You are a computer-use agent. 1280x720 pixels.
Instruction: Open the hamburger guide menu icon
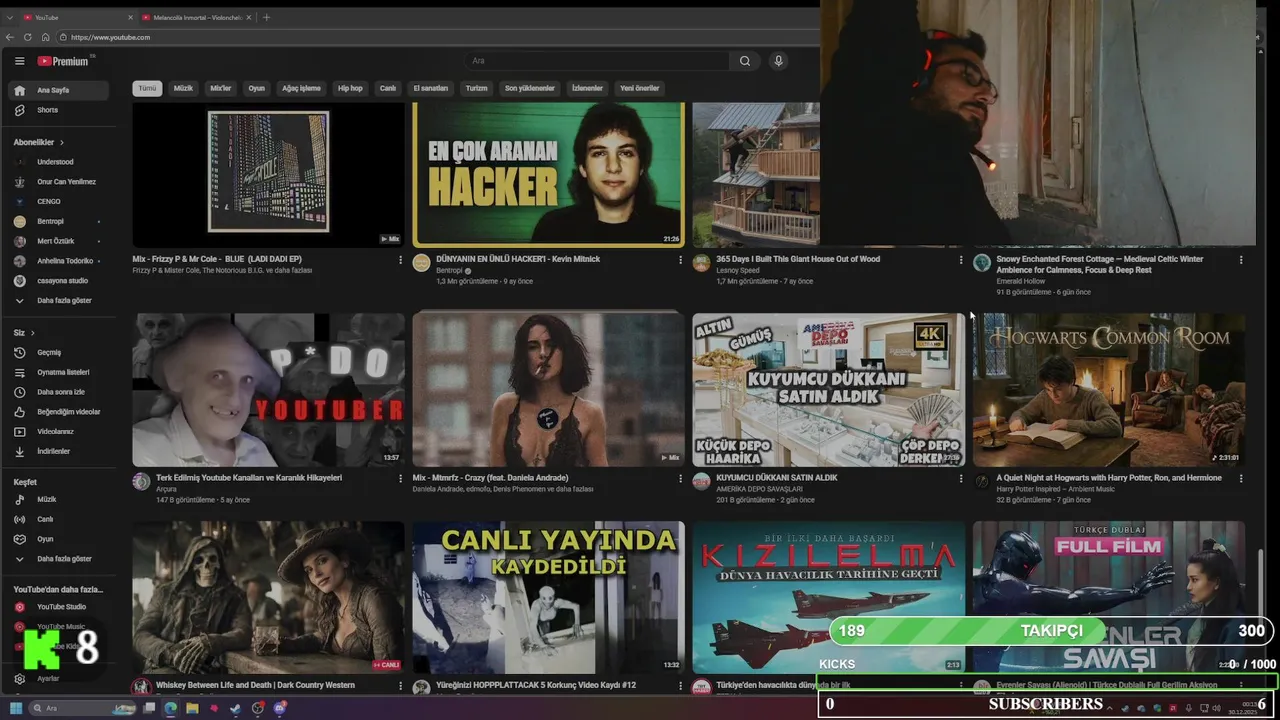pyautogui.click(x=19, y=61)
